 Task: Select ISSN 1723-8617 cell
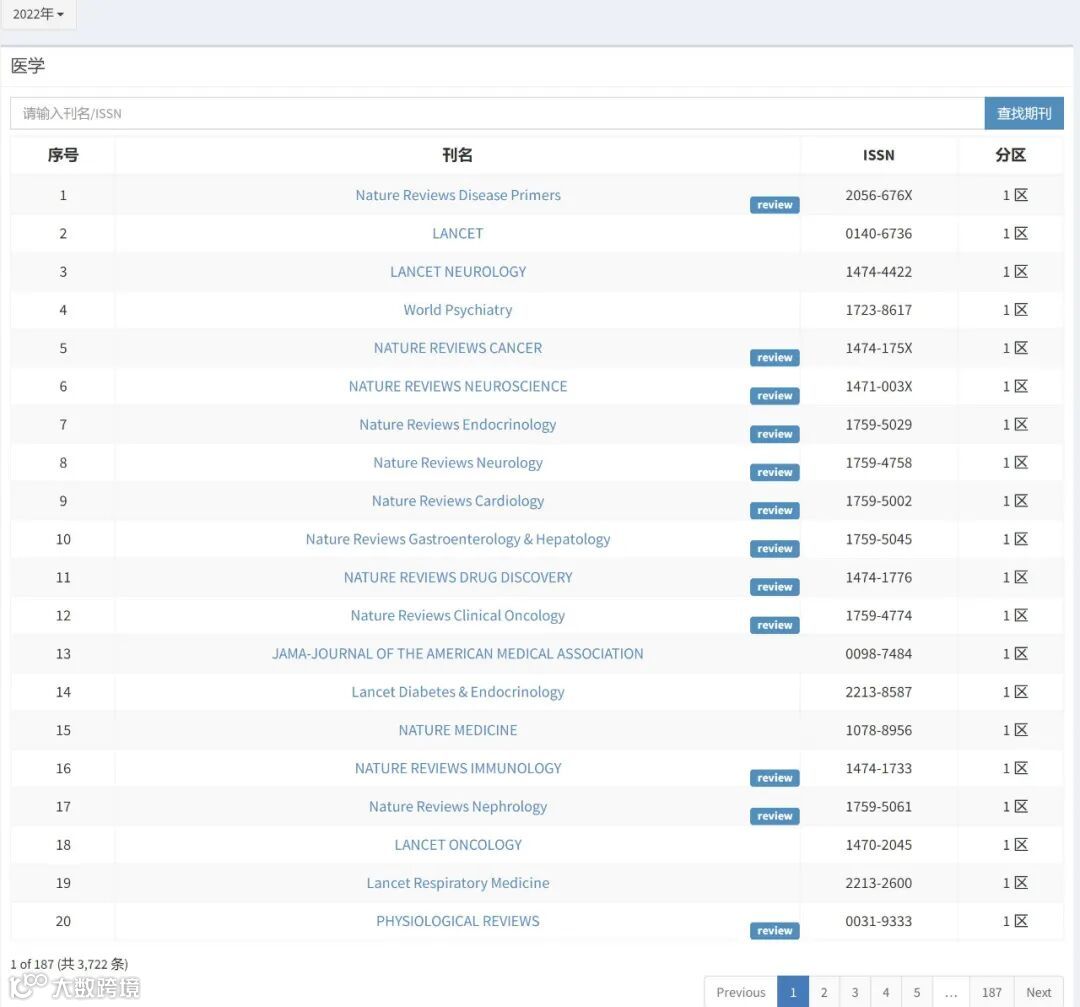[878, 310]
